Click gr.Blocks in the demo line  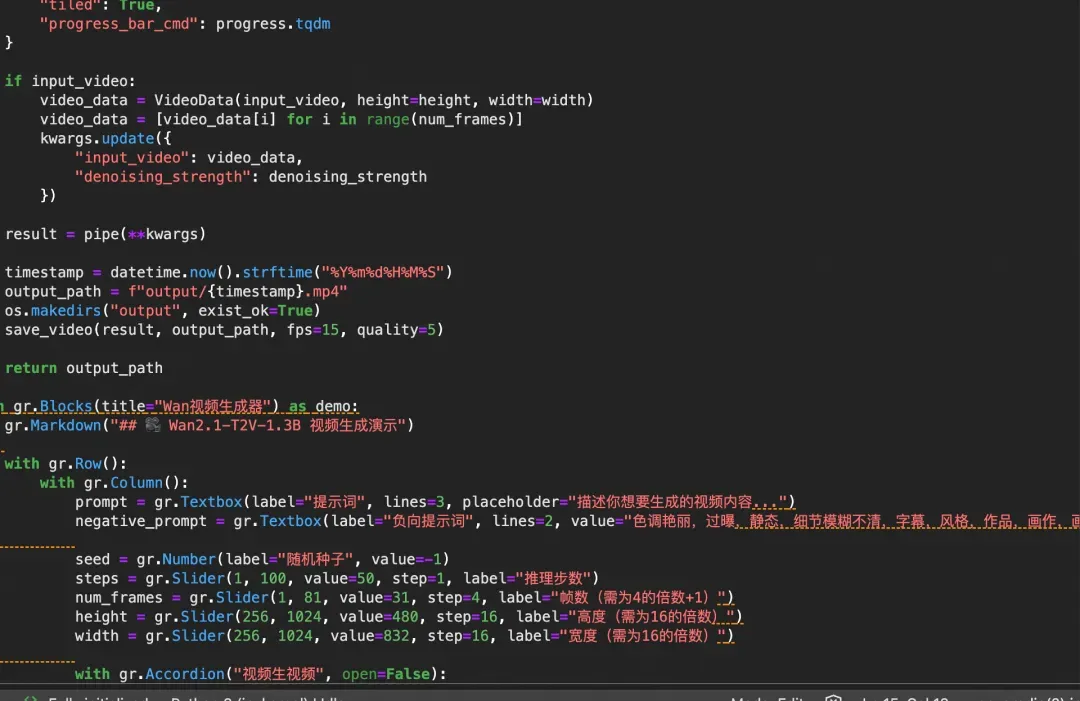click(x=52, y=406)
